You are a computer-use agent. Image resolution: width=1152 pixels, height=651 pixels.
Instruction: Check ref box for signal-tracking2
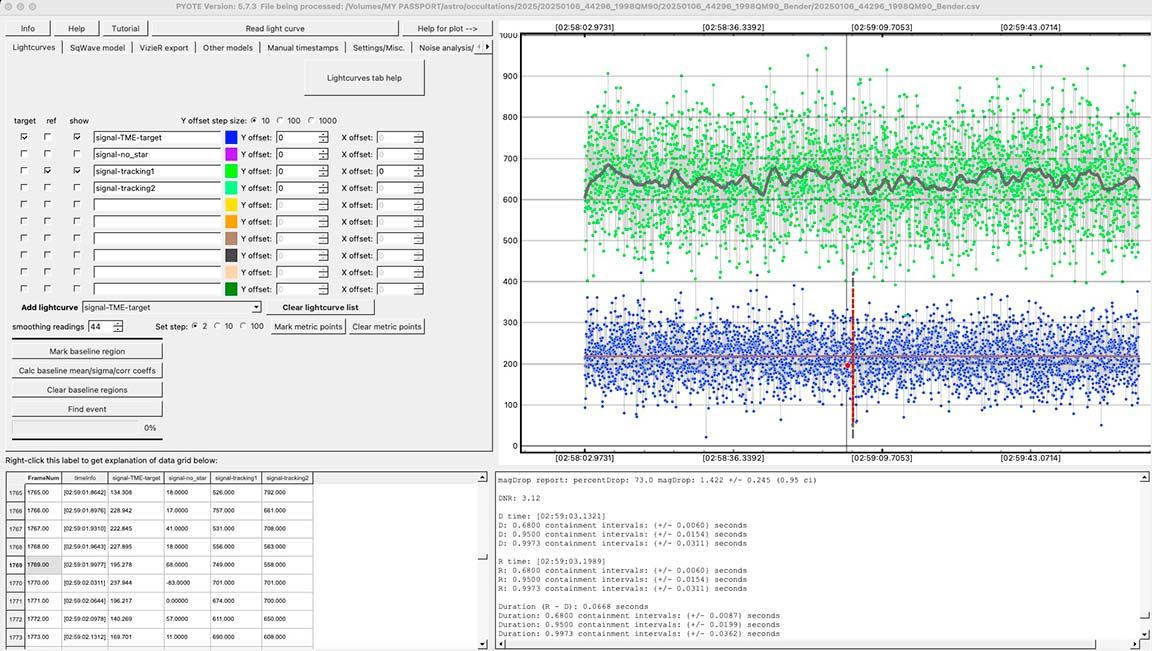48,188
